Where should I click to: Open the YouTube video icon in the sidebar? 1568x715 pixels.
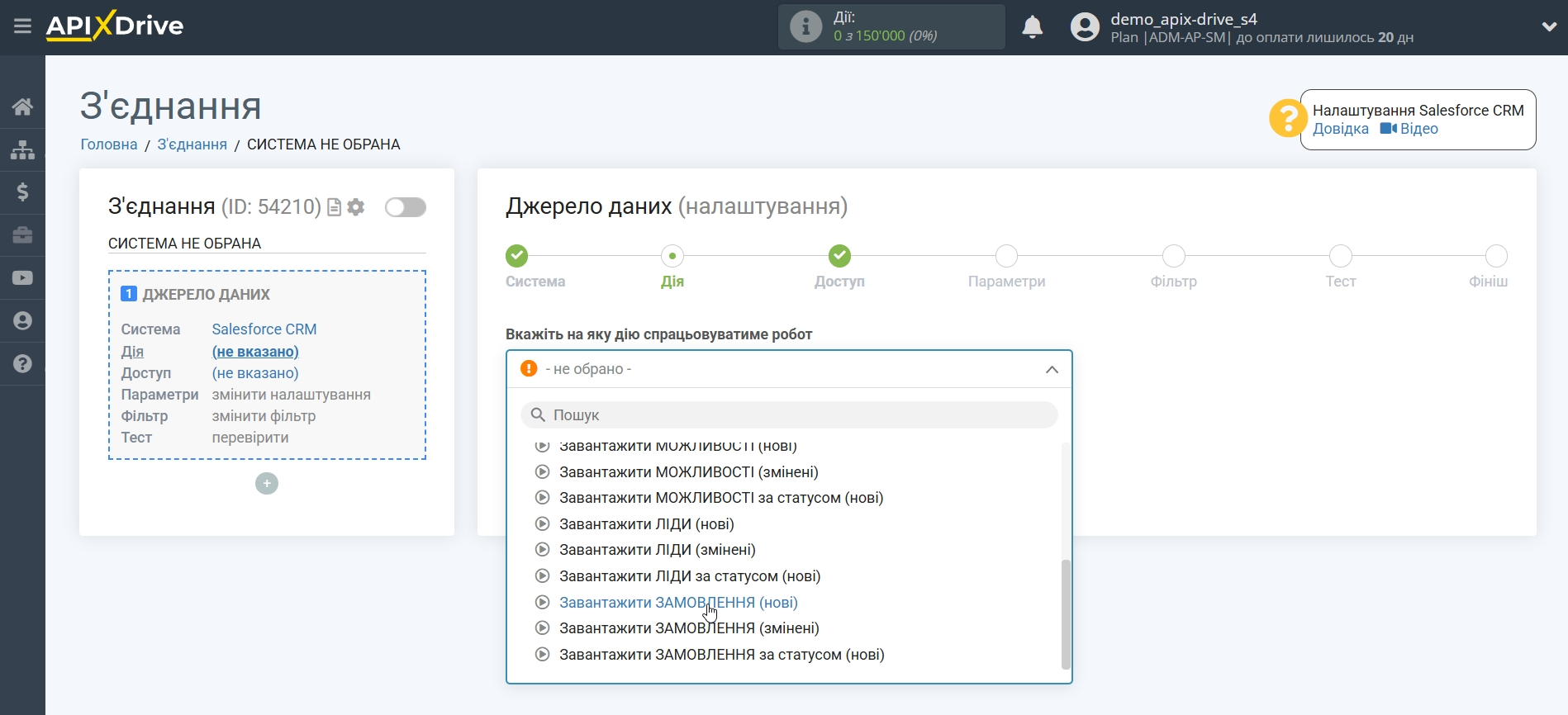[x=22, y=278]
